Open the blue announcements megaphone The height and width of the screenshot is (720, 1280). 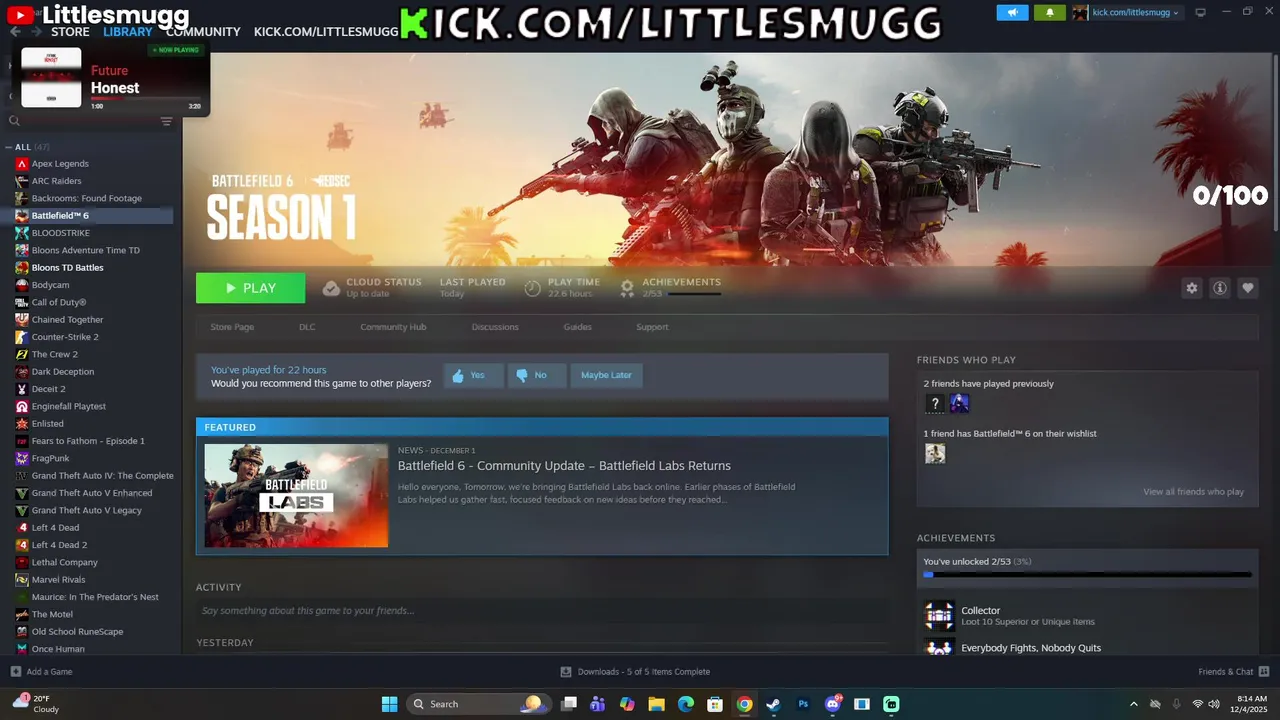point(1012,12)
